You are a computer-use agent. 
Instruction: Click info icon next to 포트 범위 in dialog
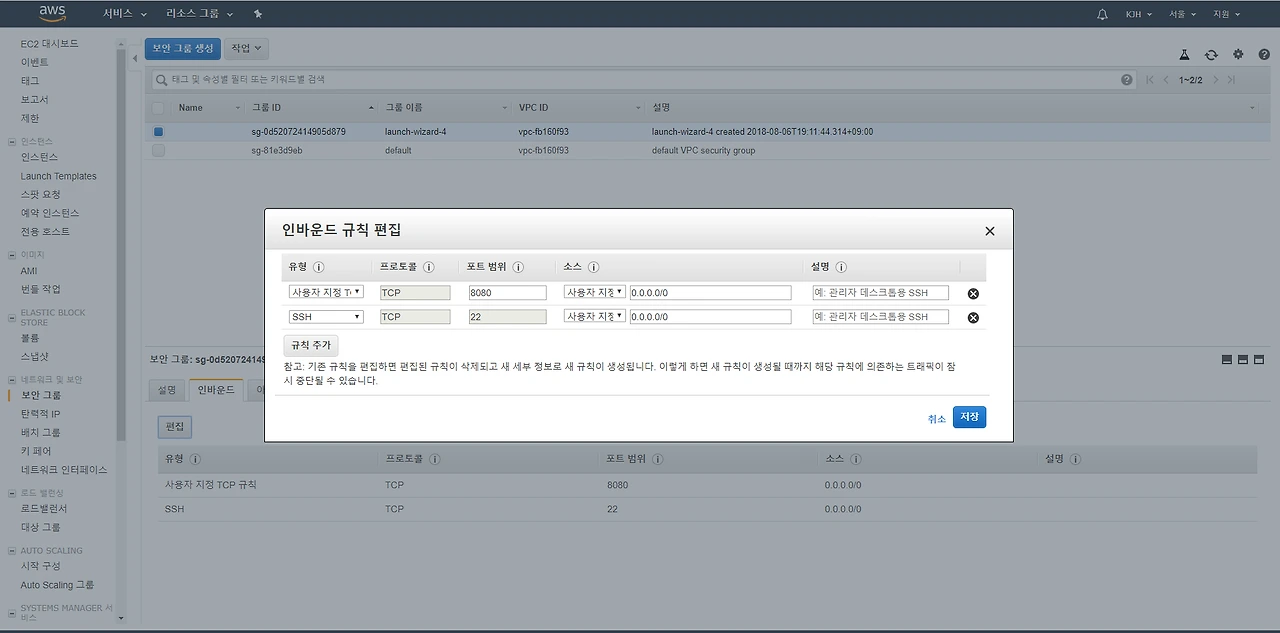pos(518,267)
